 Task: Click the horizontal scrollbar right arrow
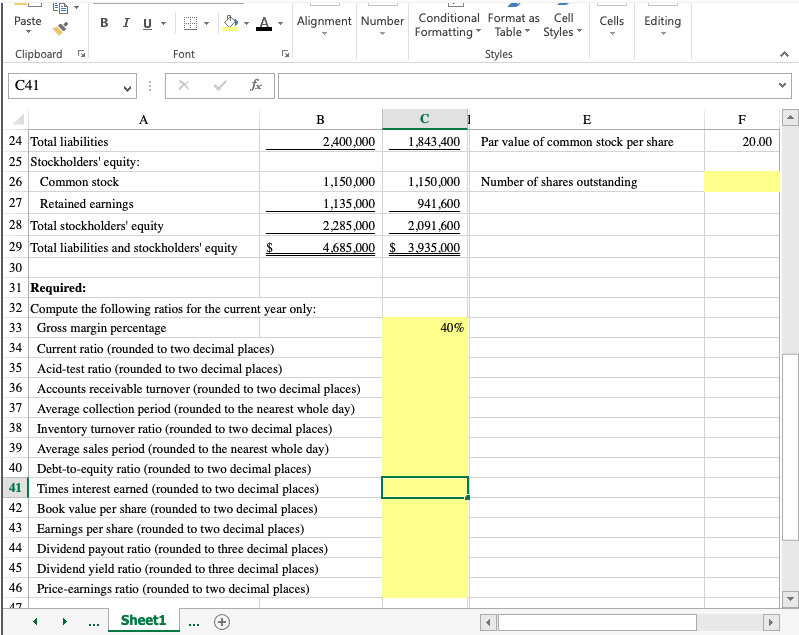[770, 622]
